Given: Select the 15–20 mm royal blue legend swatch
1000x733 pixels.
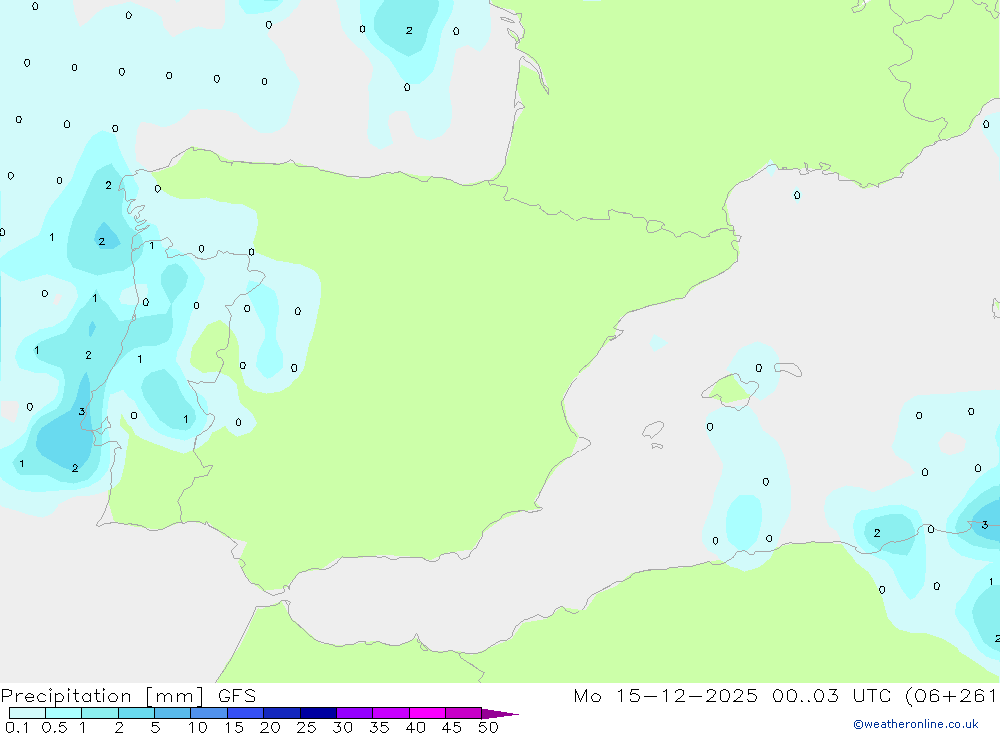Looking at the screenshot, I should [245, 713].
